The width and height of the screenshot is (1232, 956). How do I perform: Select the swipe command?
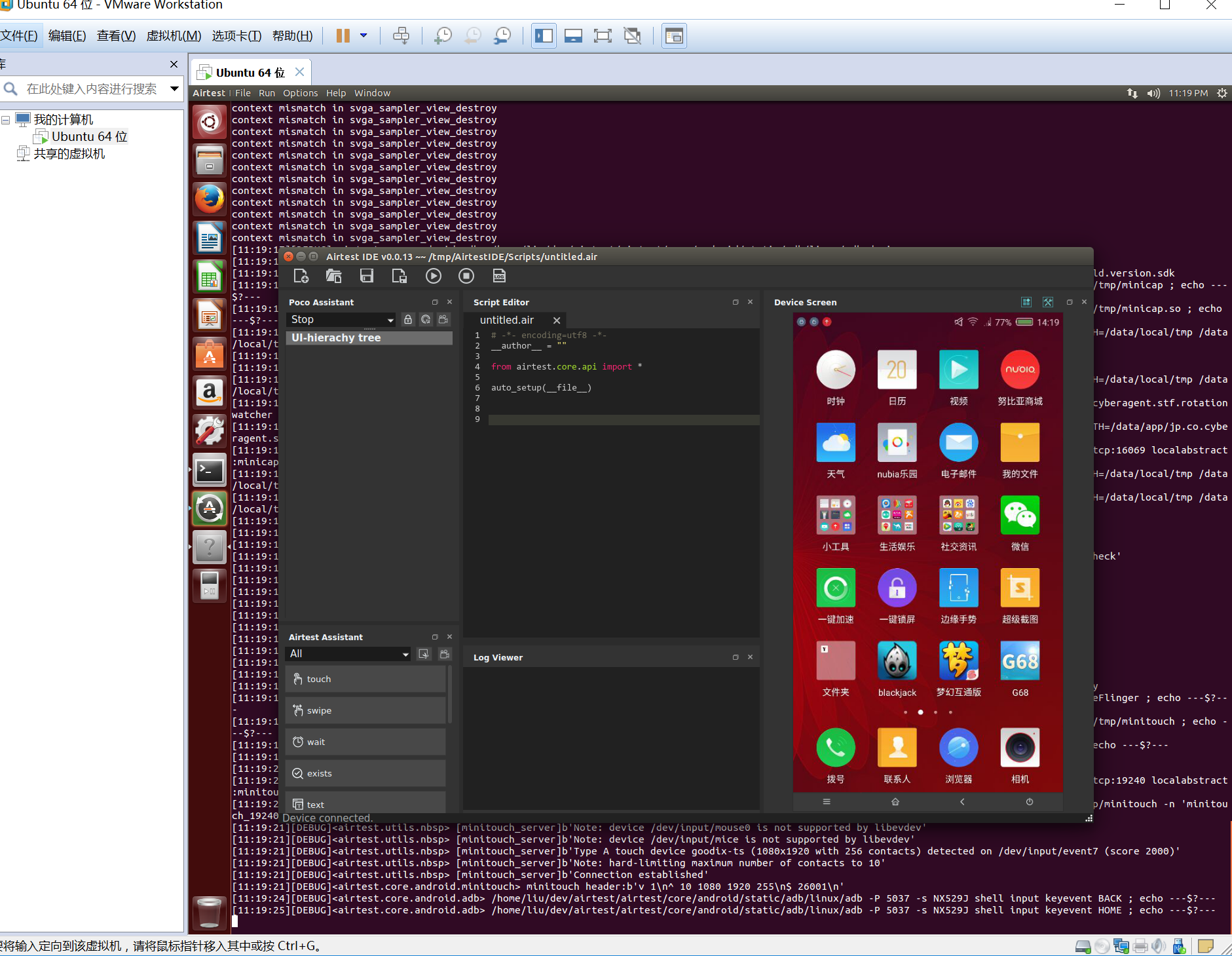(365, 710)
